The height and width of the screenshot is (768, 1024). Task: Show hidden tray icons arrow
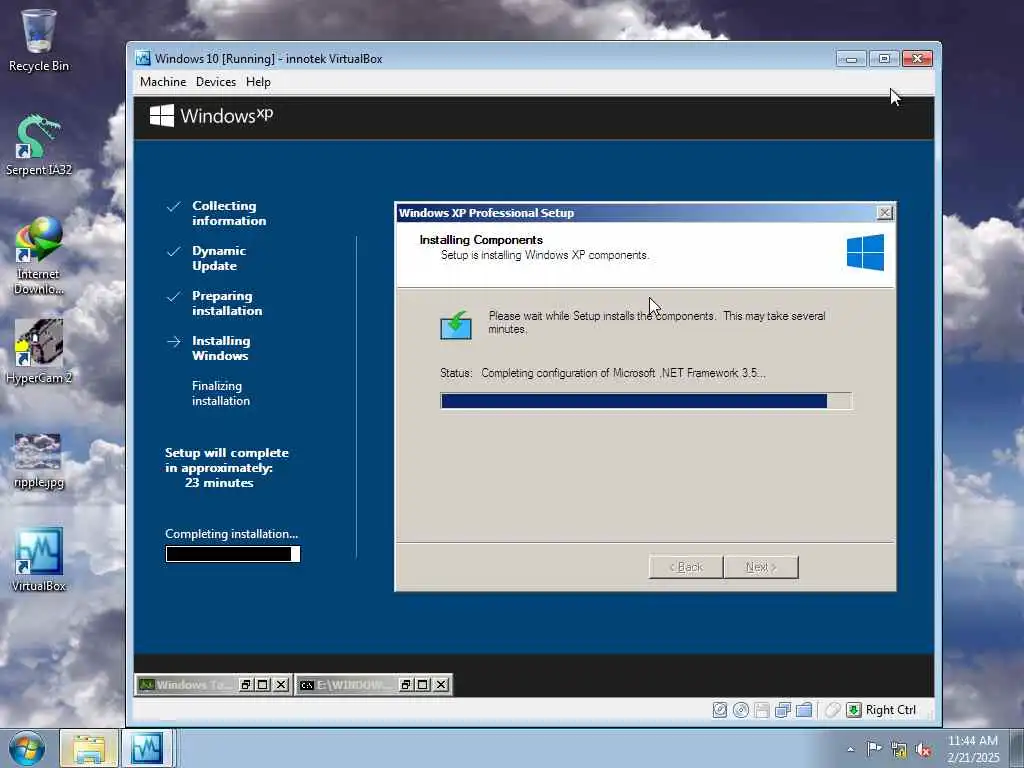point(850,749)
